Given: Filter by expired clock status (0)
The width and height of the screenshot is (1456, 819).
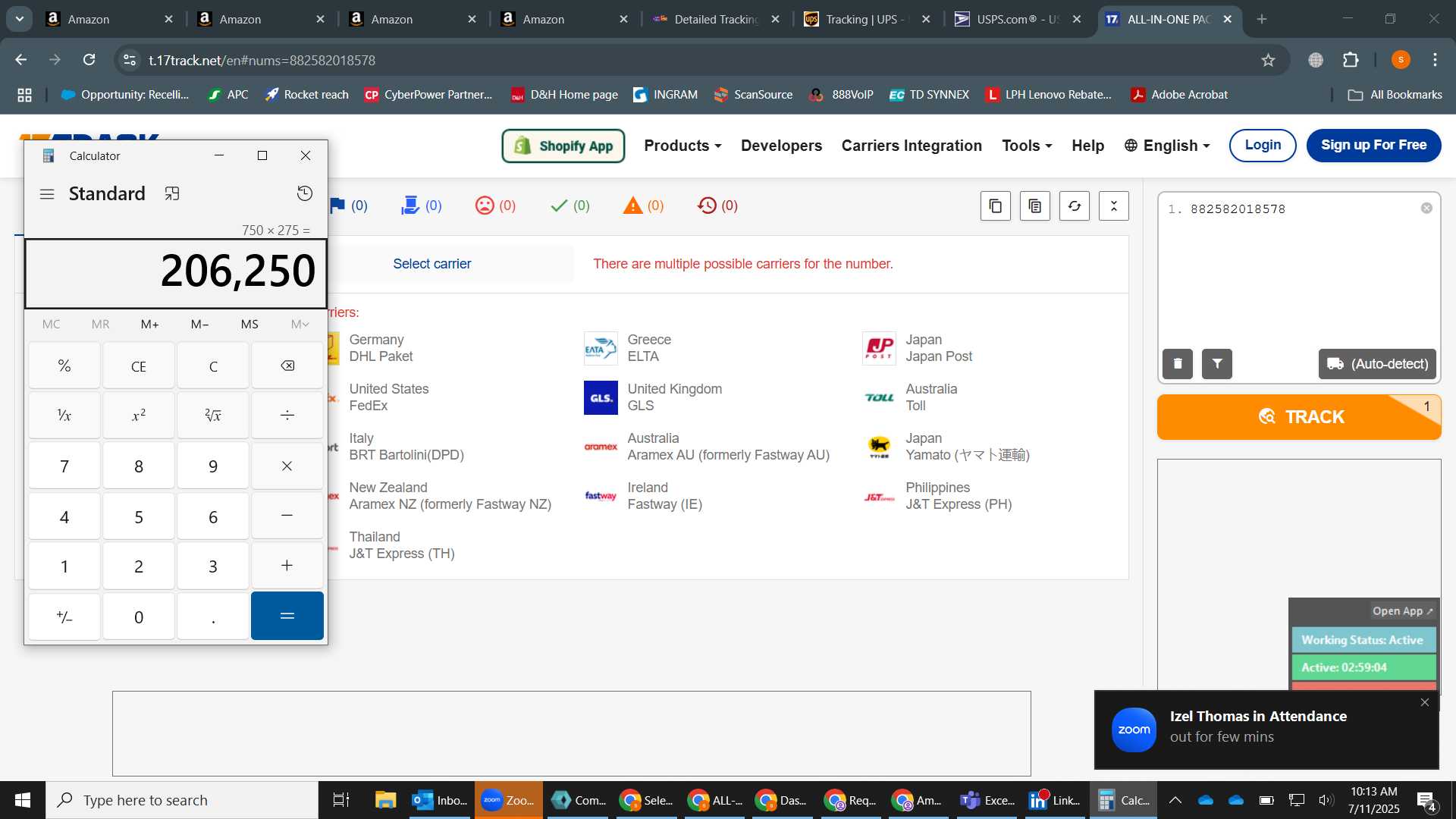Looking at the screenshot, I should click(717, 206).
